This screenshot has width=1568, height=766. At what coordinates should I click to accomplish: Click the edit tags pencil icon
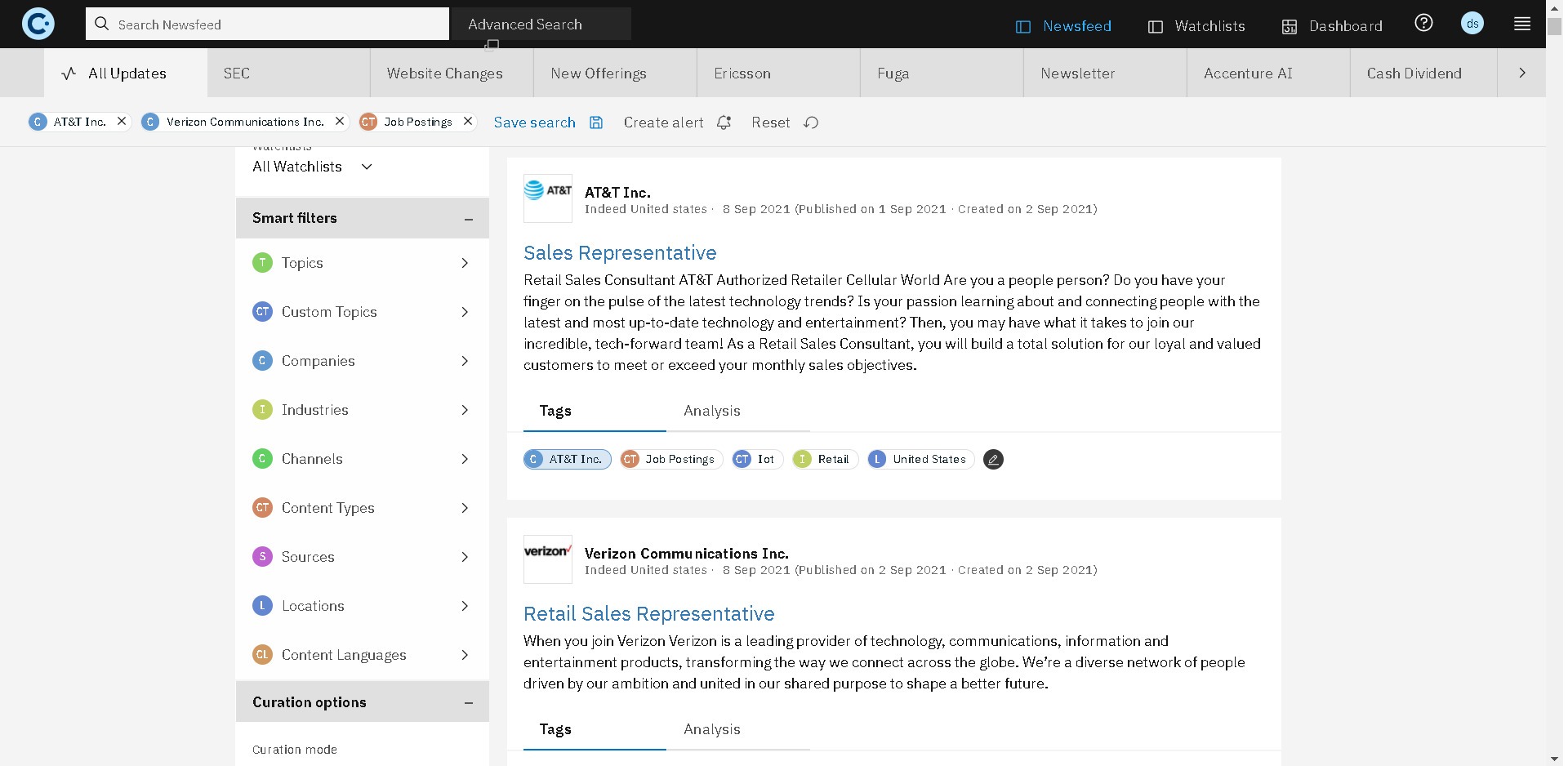pyautogui.click(x=993, y=459)
